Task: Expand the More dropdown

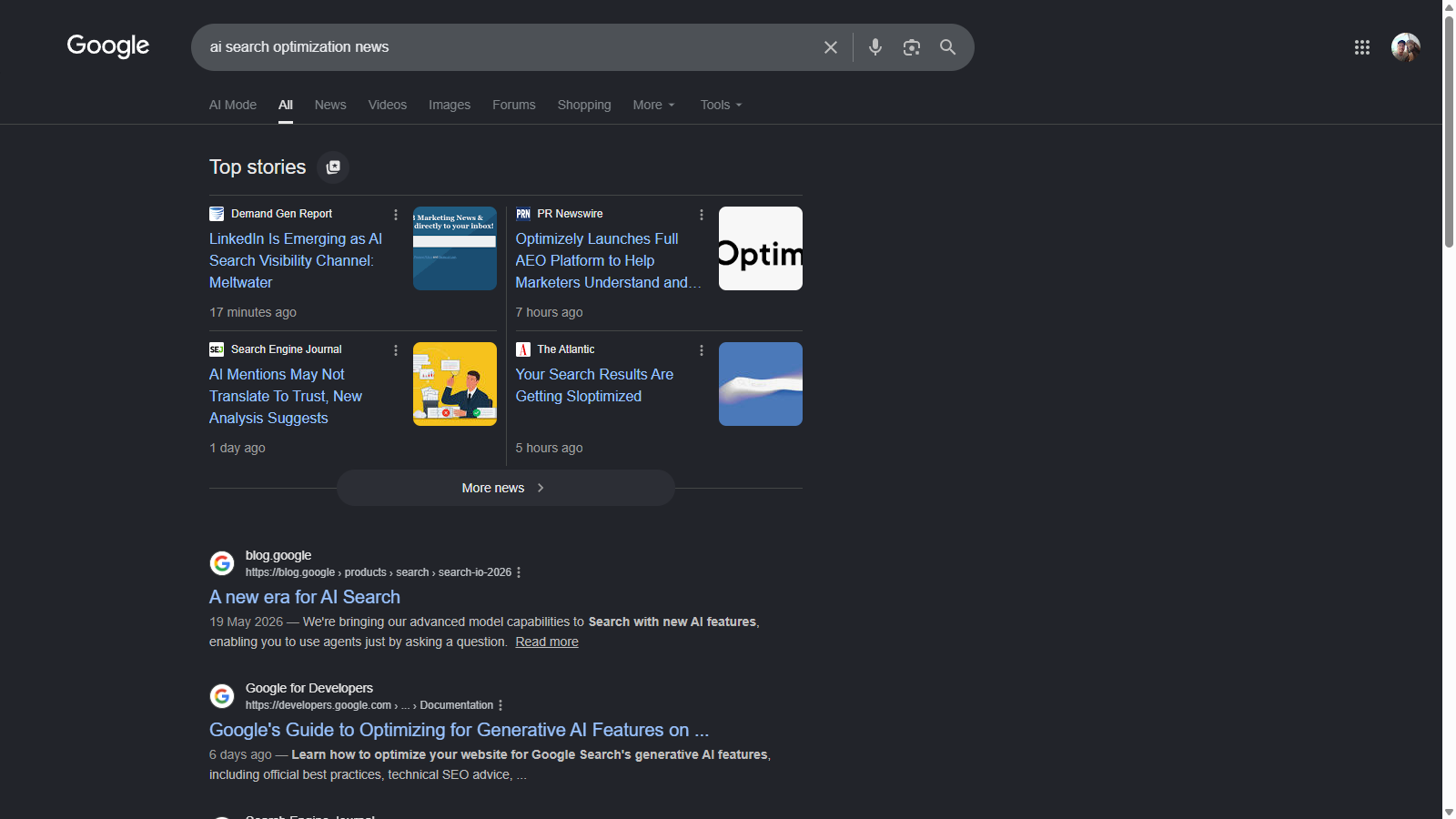Action: [x=653, y=105]
